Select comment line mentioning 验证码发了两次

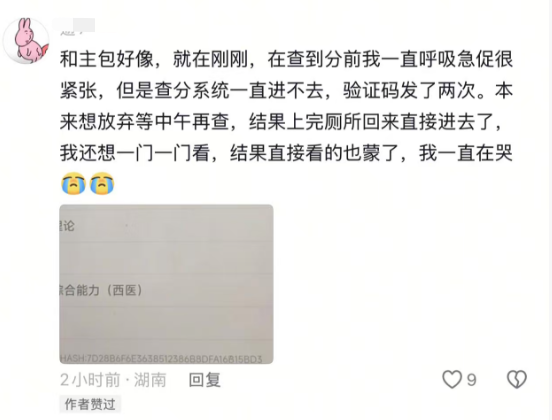[x=286, y=90]
